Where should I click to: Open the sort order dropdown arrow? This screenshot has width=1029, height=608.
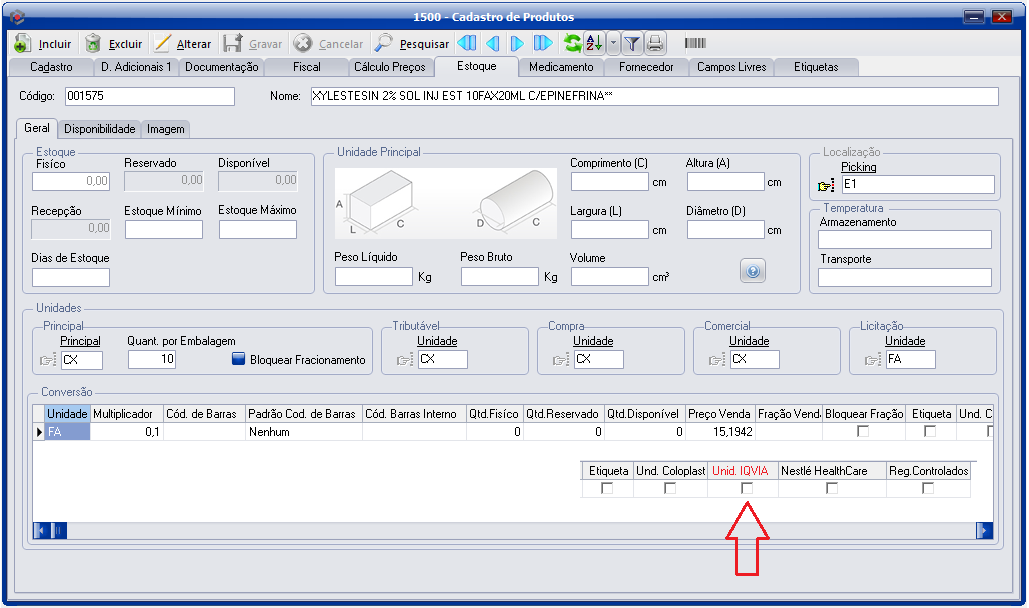click(614, 44)
